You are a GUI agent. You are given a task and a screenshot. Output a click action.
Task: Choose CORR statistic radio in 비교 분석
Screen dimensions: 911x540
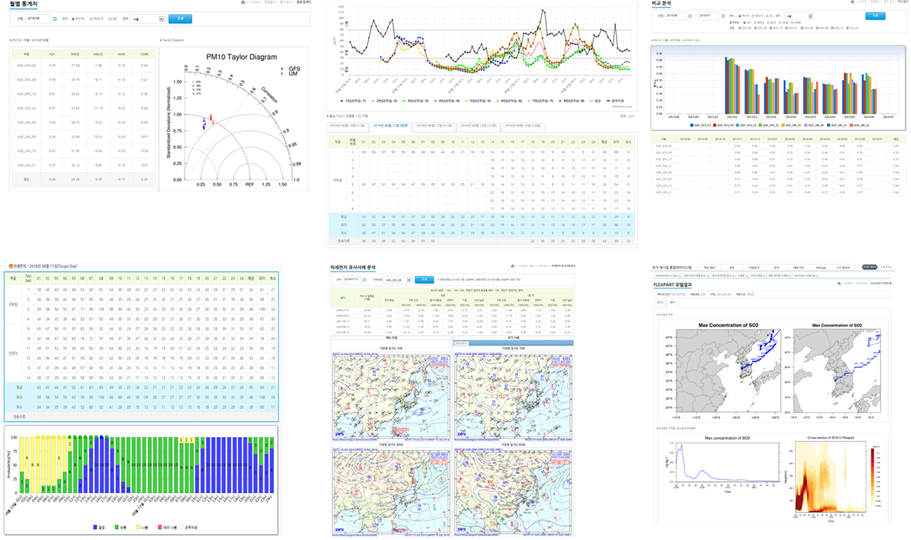792,22
